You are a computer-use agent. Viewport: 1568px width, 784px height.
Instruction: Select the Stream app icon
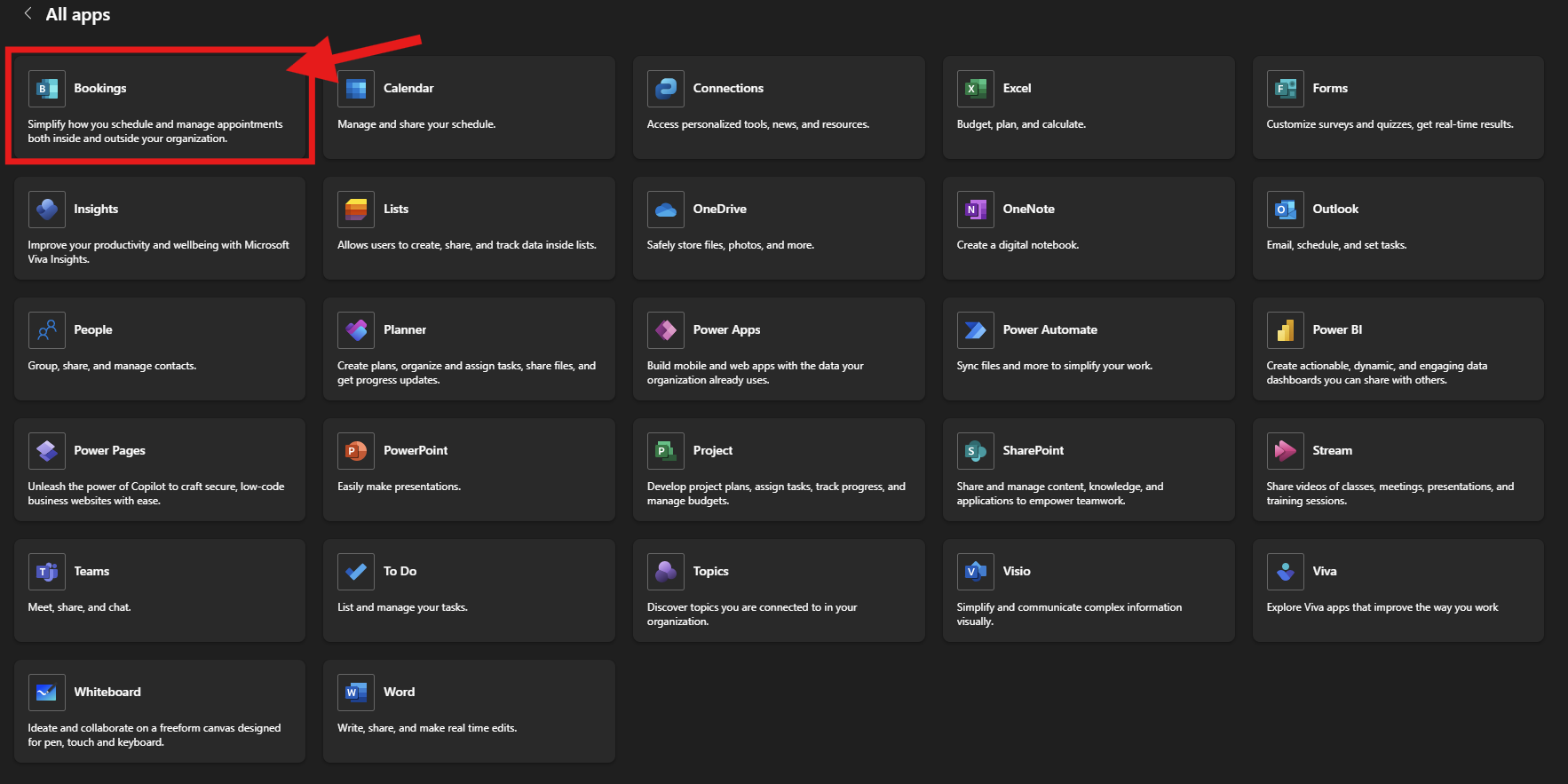tap(1286, 451)
